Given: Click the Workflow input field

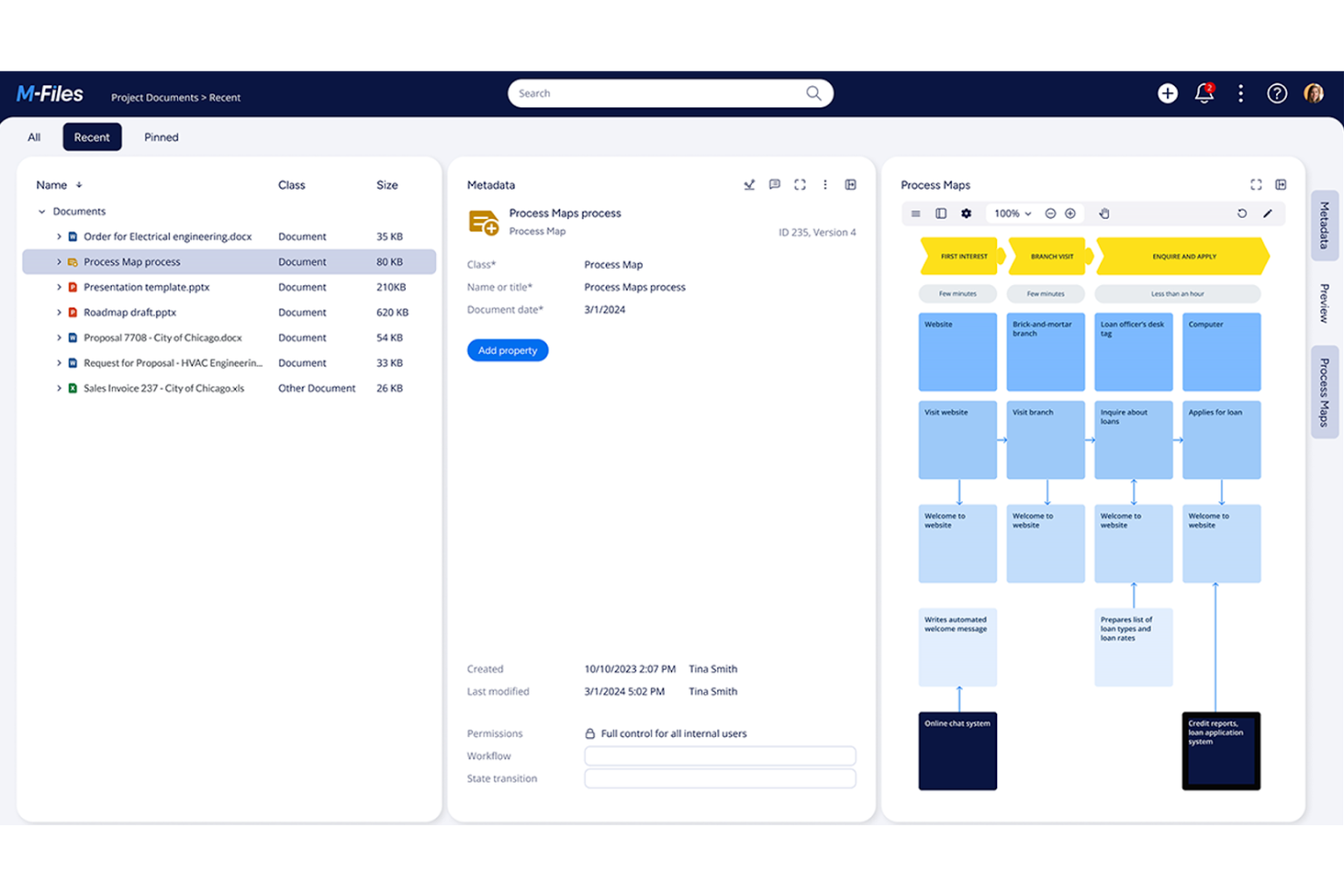Looking at the screenshot, I should click(x=720, y=756).
